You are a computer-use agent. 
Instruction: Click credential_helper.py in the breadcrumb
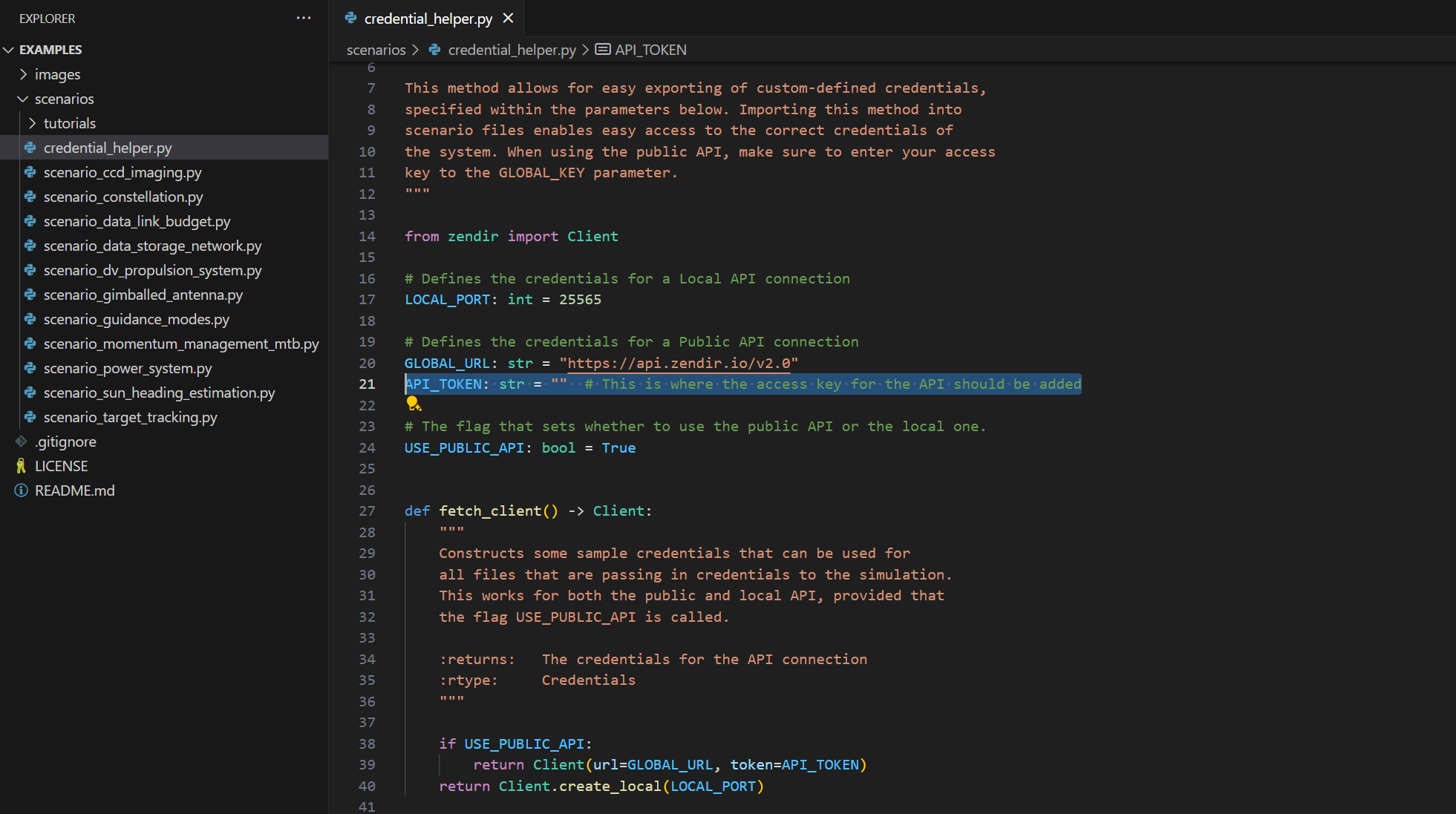(512, 50)
